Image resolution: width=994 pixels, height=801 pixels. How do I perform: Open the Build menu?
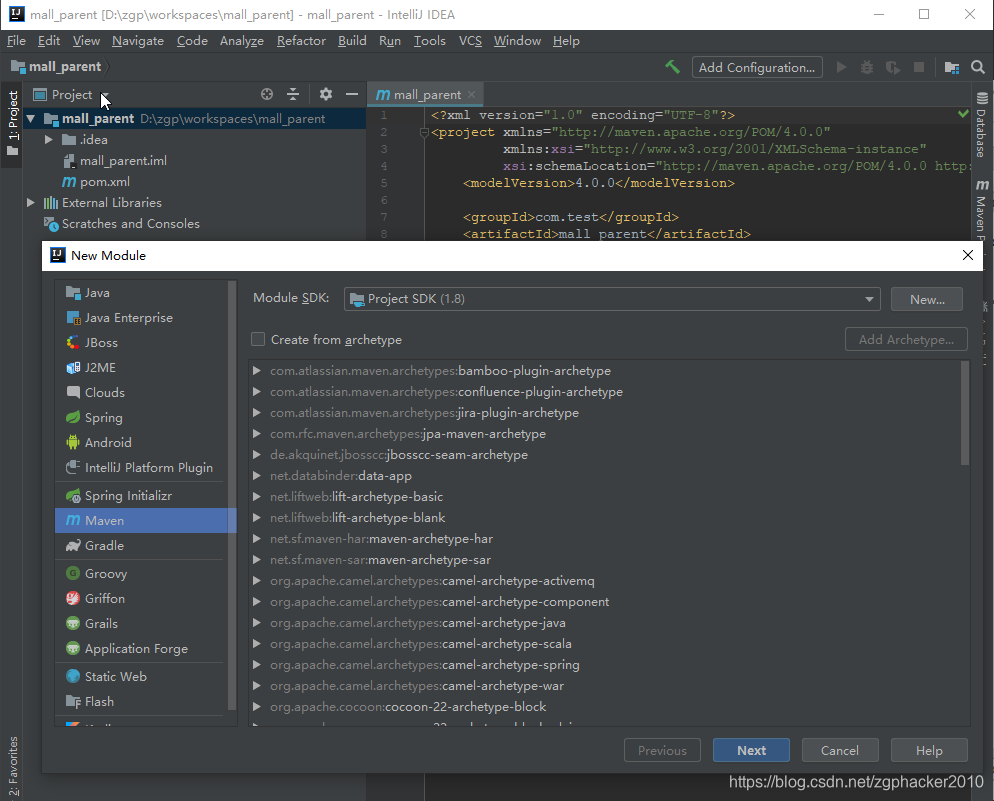352,41
